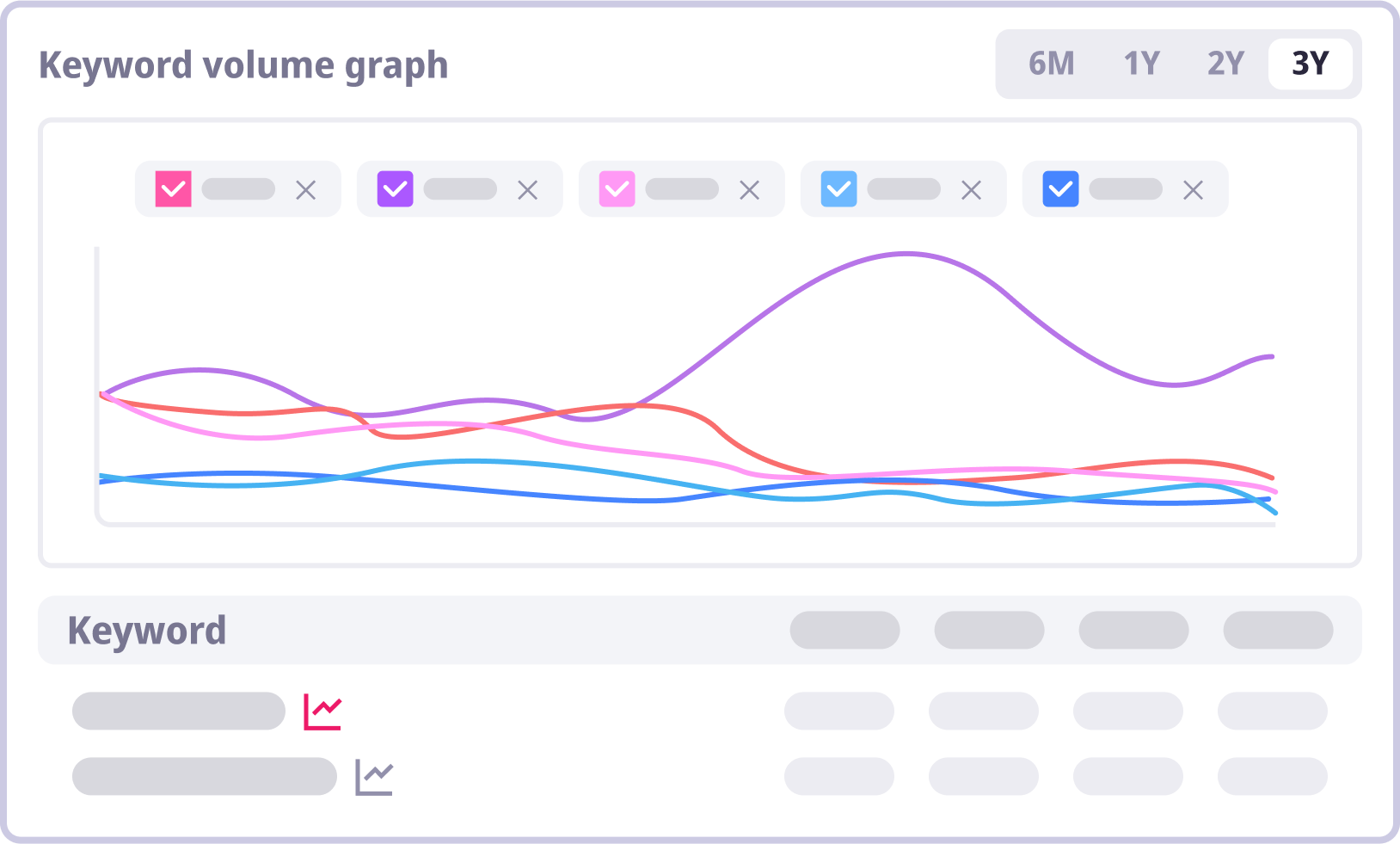Disable the dark blue keyword checkbox
The image size is (1400, 844).
(1061, 189)
